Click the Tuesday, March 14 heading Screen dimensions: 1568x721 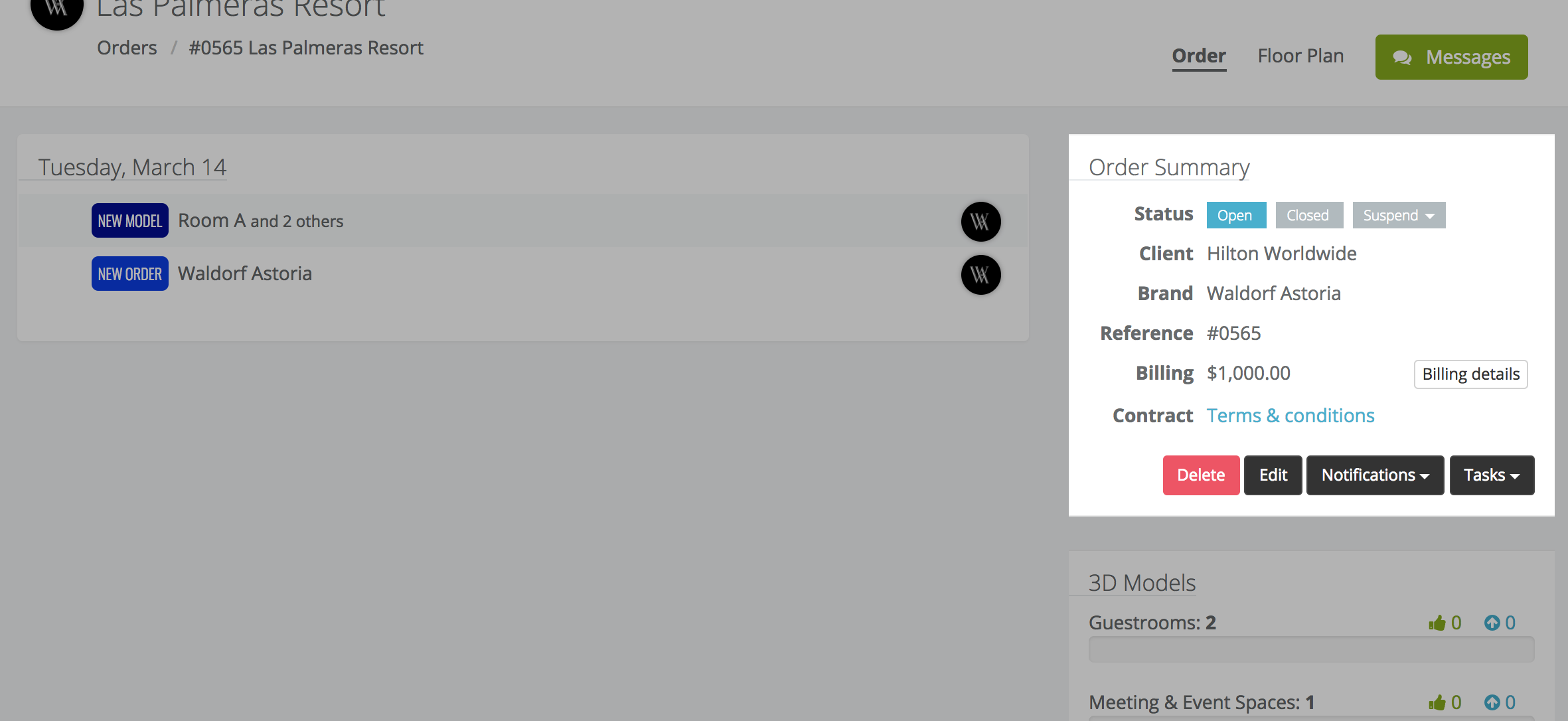click(132, 167)
